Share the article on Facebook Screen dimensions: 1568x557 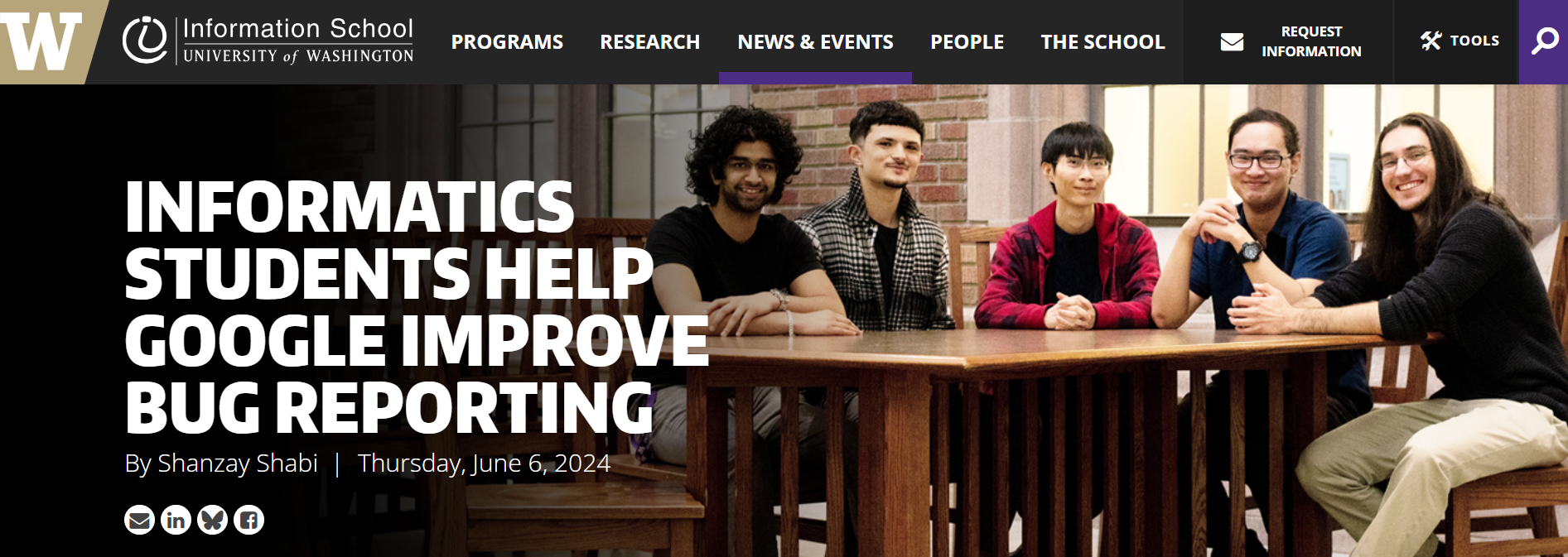point(248,520)
